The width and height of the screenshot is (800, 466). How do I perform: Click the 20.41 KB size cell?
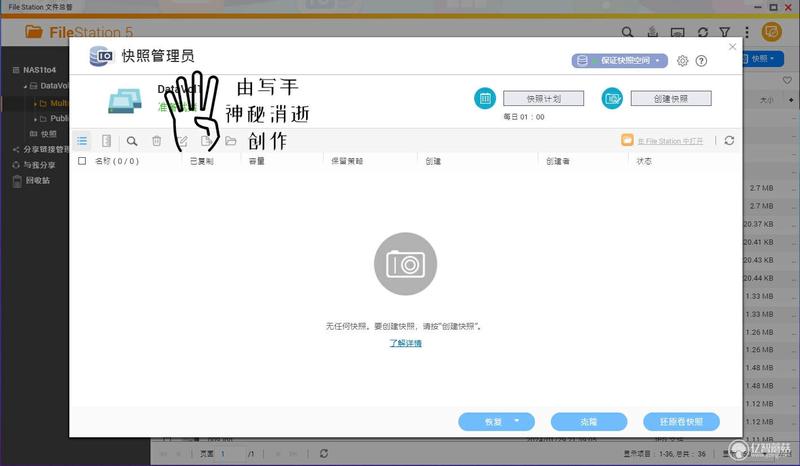pos(758,242)
